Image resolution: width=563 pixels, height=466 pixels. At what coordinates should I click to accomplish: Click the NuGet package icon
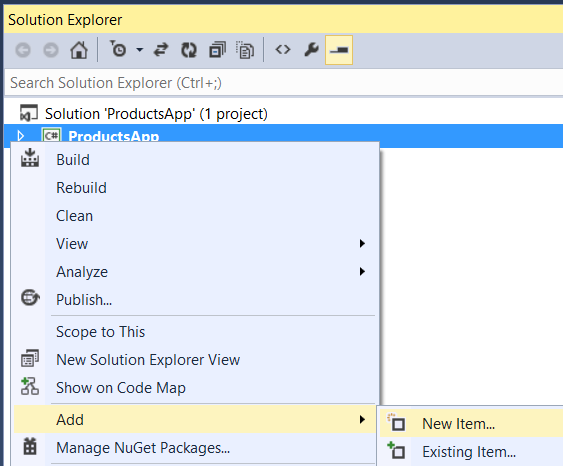point(30,446)
